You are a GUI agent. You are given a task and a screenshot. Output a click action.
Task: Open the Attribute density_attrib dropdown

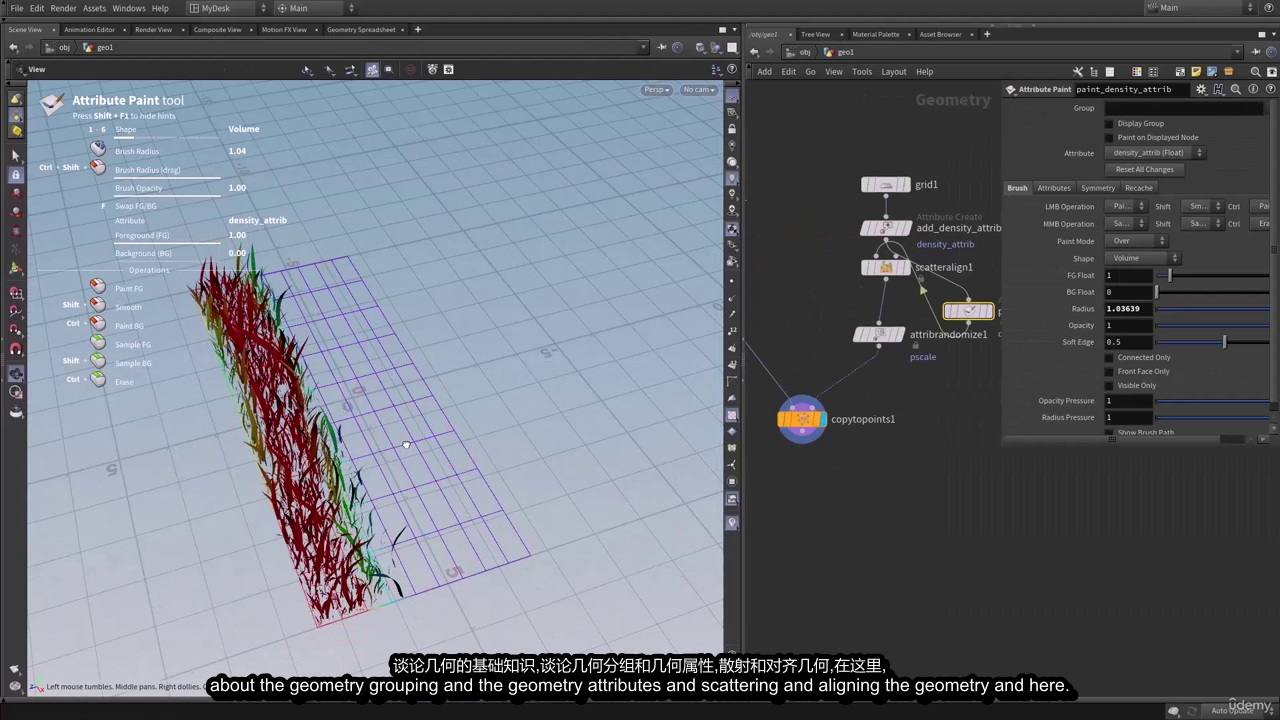point(1155,153)
